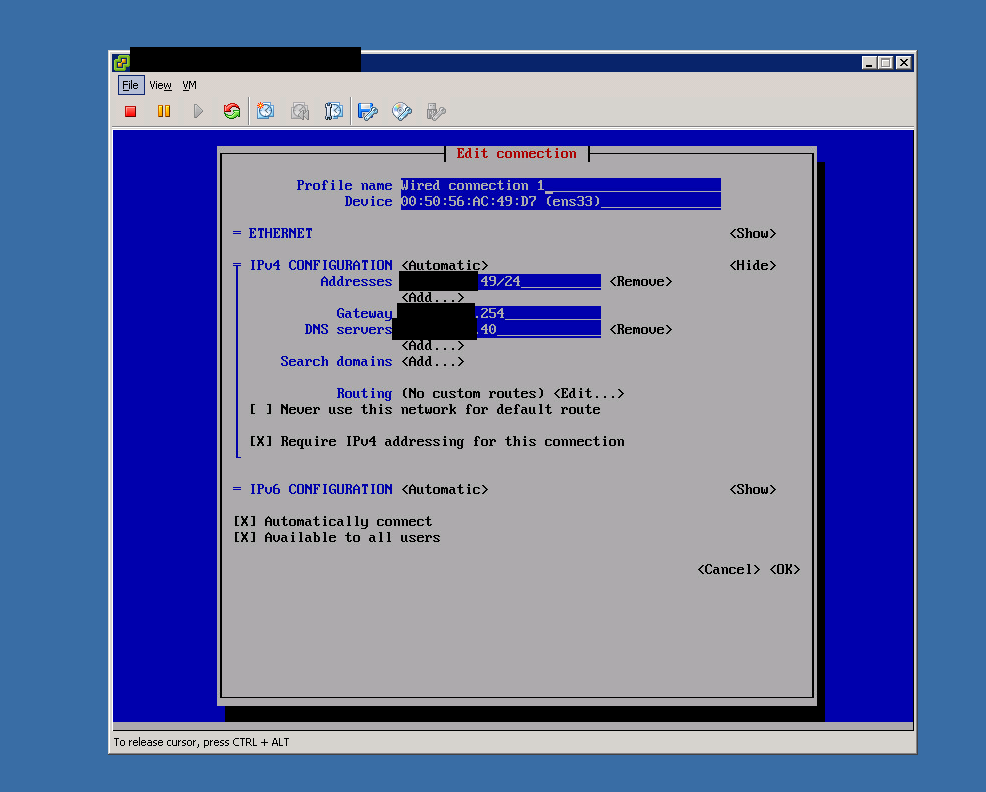Open the snapshot manager toolbar icon
The height and width of the screenshot is (792, 986).
[x=333, y=111]
